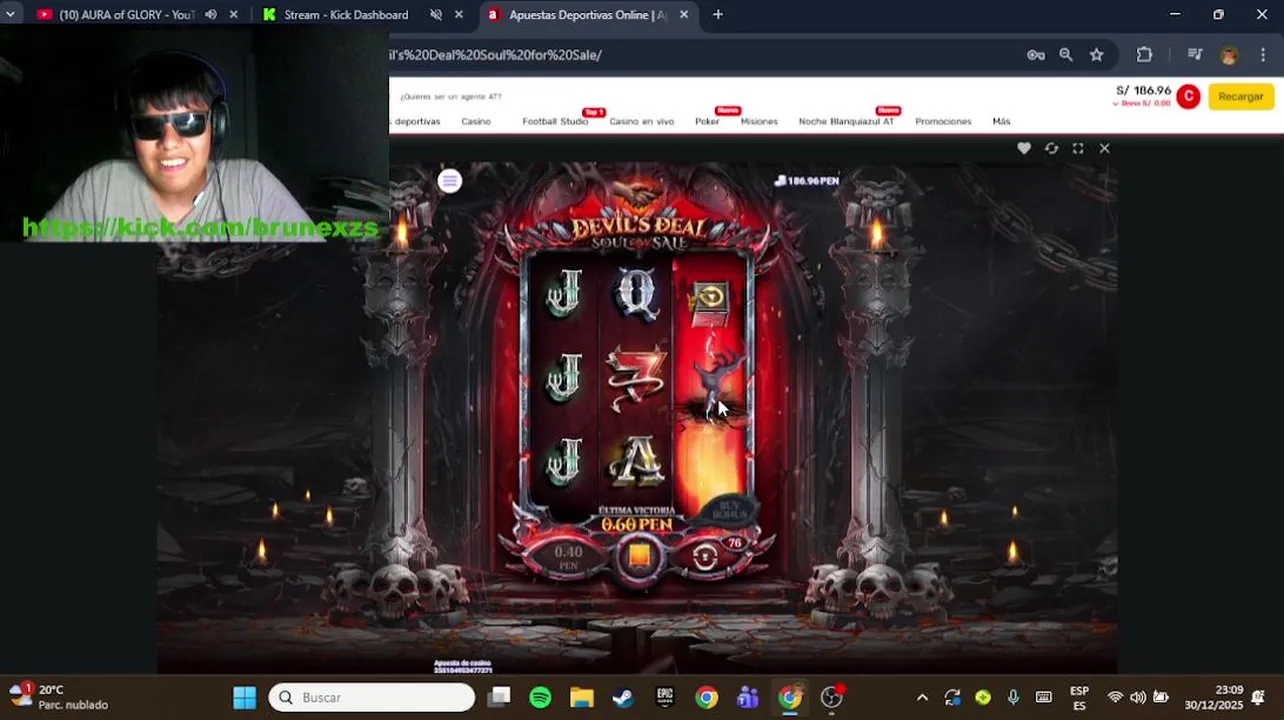Open the Casino menu item
Image resolution: width=1284 pixels, height=720 pixels.
476,121
